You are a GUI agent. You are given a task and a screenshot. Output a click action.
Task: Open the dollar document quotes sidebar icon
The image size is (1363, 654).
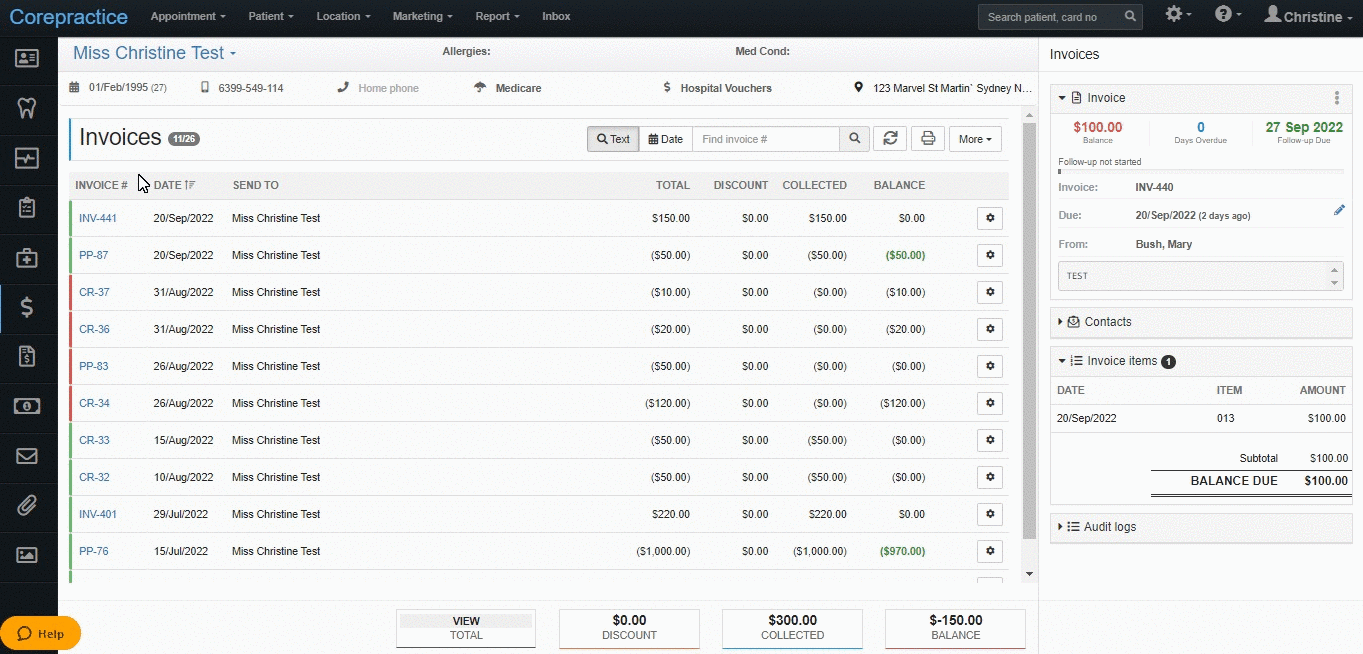[27, 356]
